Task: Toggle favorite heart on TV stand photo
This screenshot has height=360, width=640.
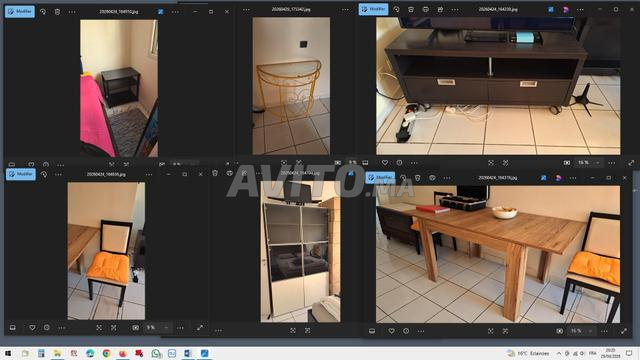Action: tap(385, 162)
